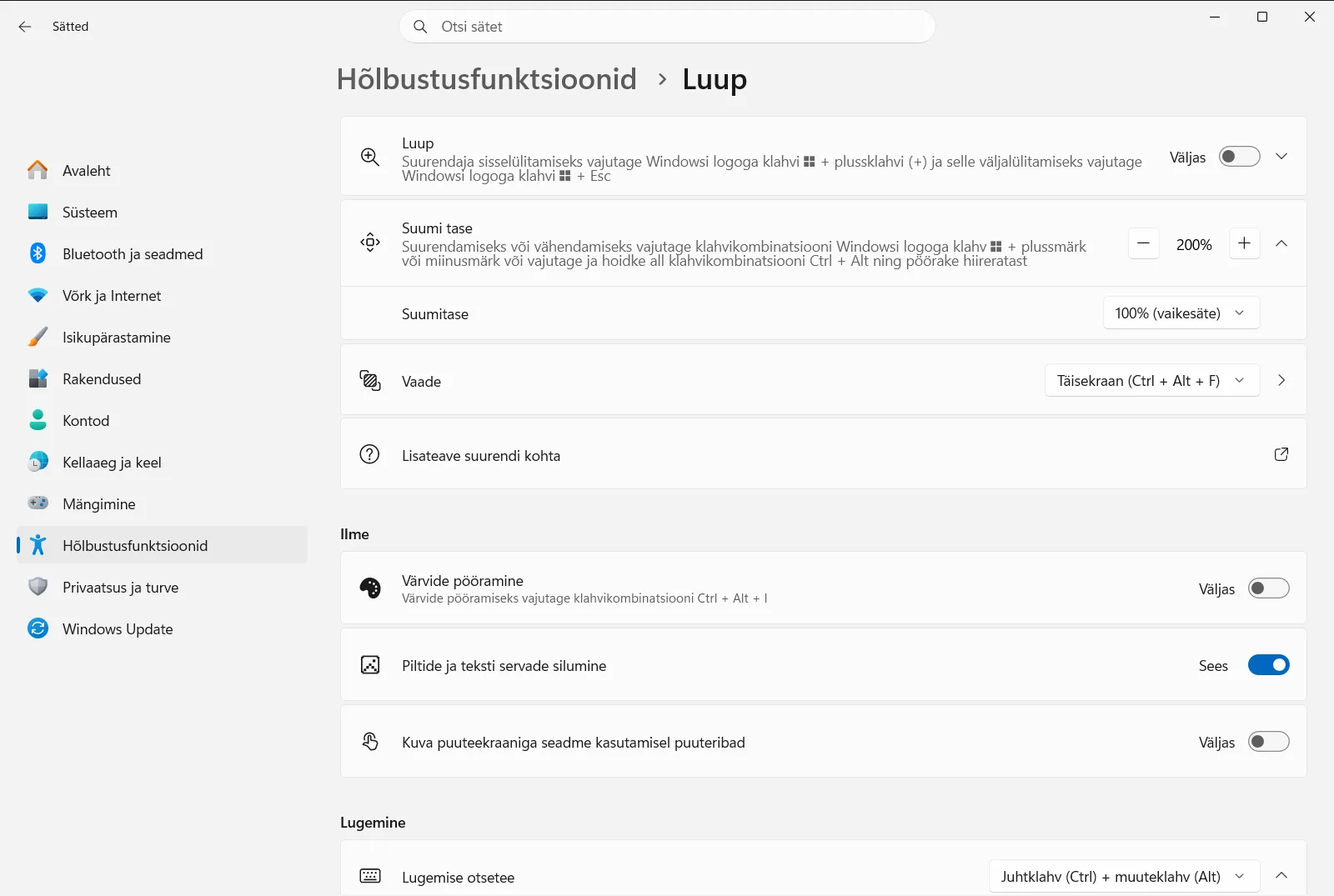Collapse the Lugemise otsetee section
The width and height of the screenshot is (1334, 896).
[x=1281, y=875]
